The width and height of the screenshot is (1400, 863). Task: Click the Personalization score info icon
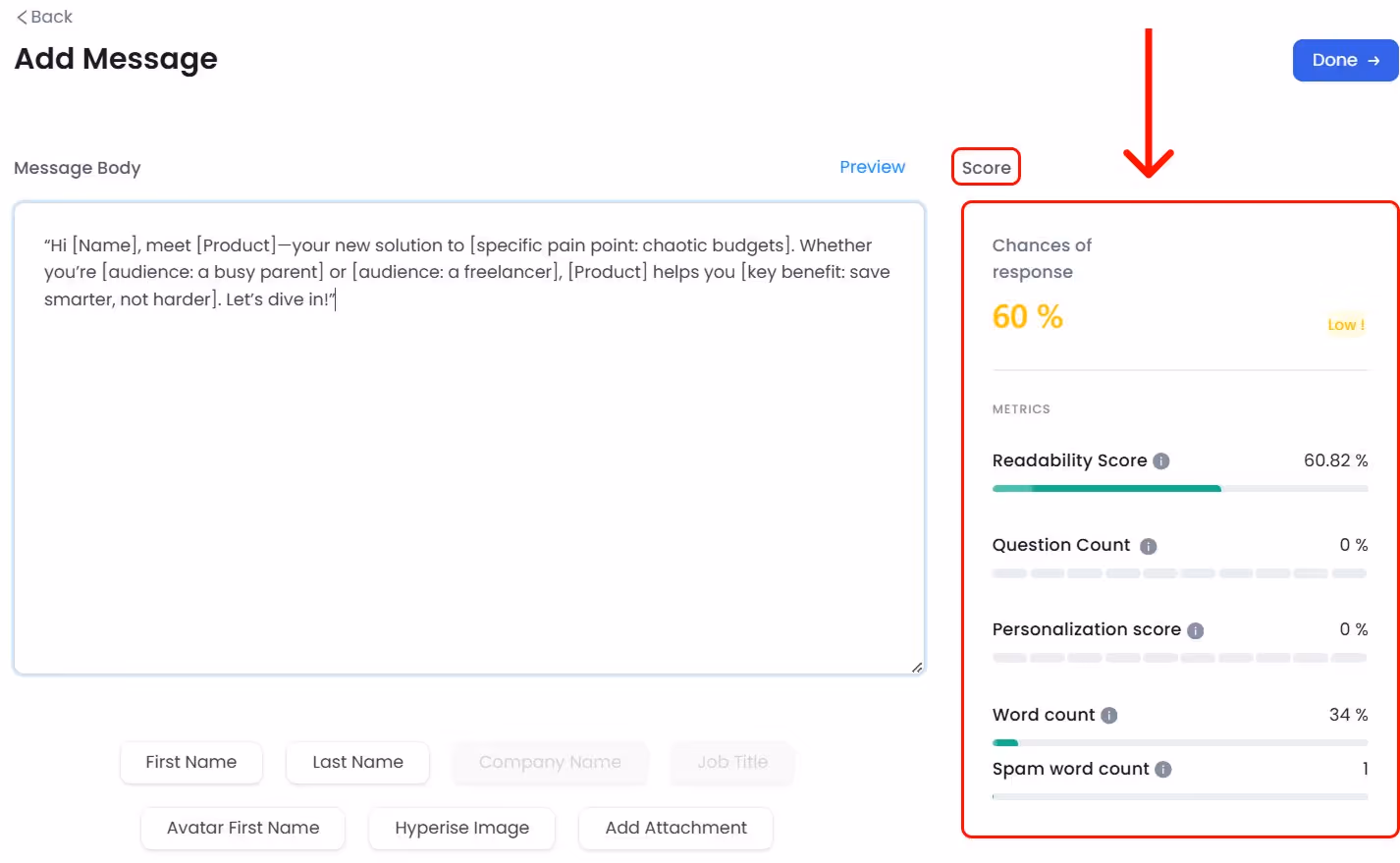(x=1194, y=630)
